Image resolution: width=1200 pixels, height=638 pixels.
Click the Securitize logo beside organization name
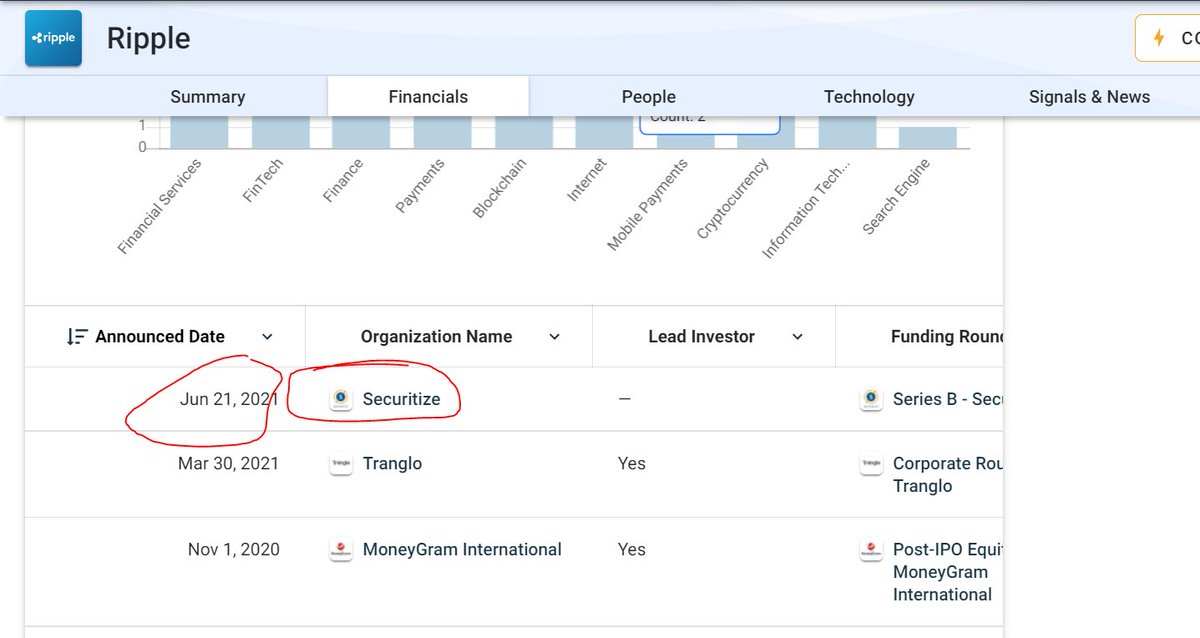(341, 399)
